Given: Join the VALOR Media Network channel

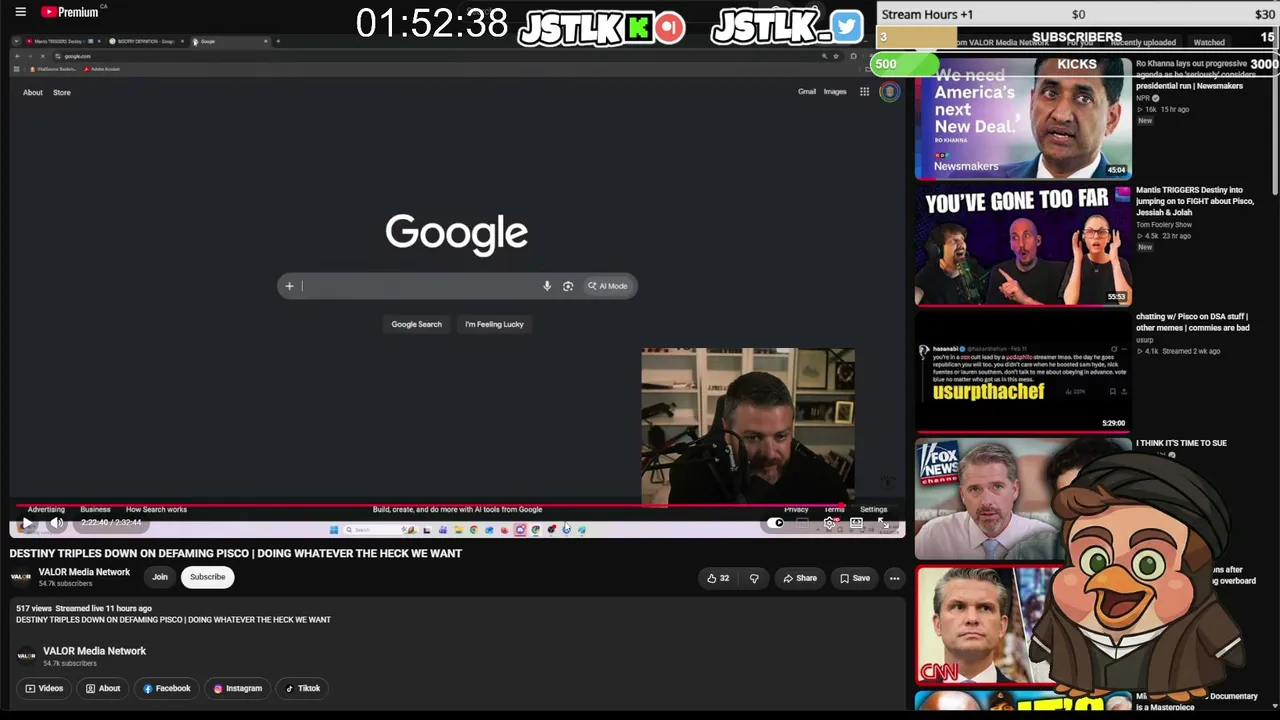Looking at the screenshot, I should [x=160, y=577].
